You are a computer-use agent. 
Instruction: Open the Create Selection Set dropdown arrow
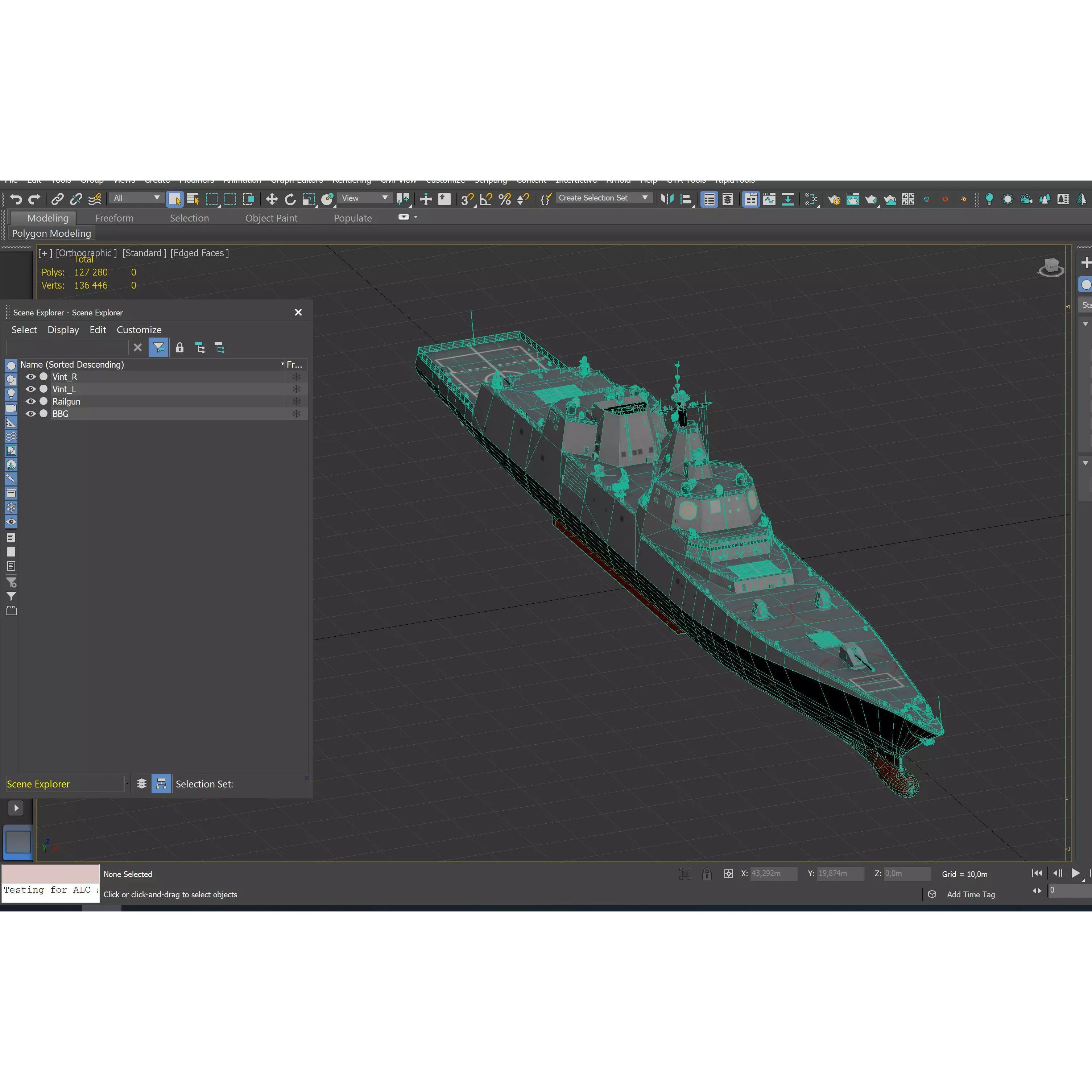[x=644, y=198]
